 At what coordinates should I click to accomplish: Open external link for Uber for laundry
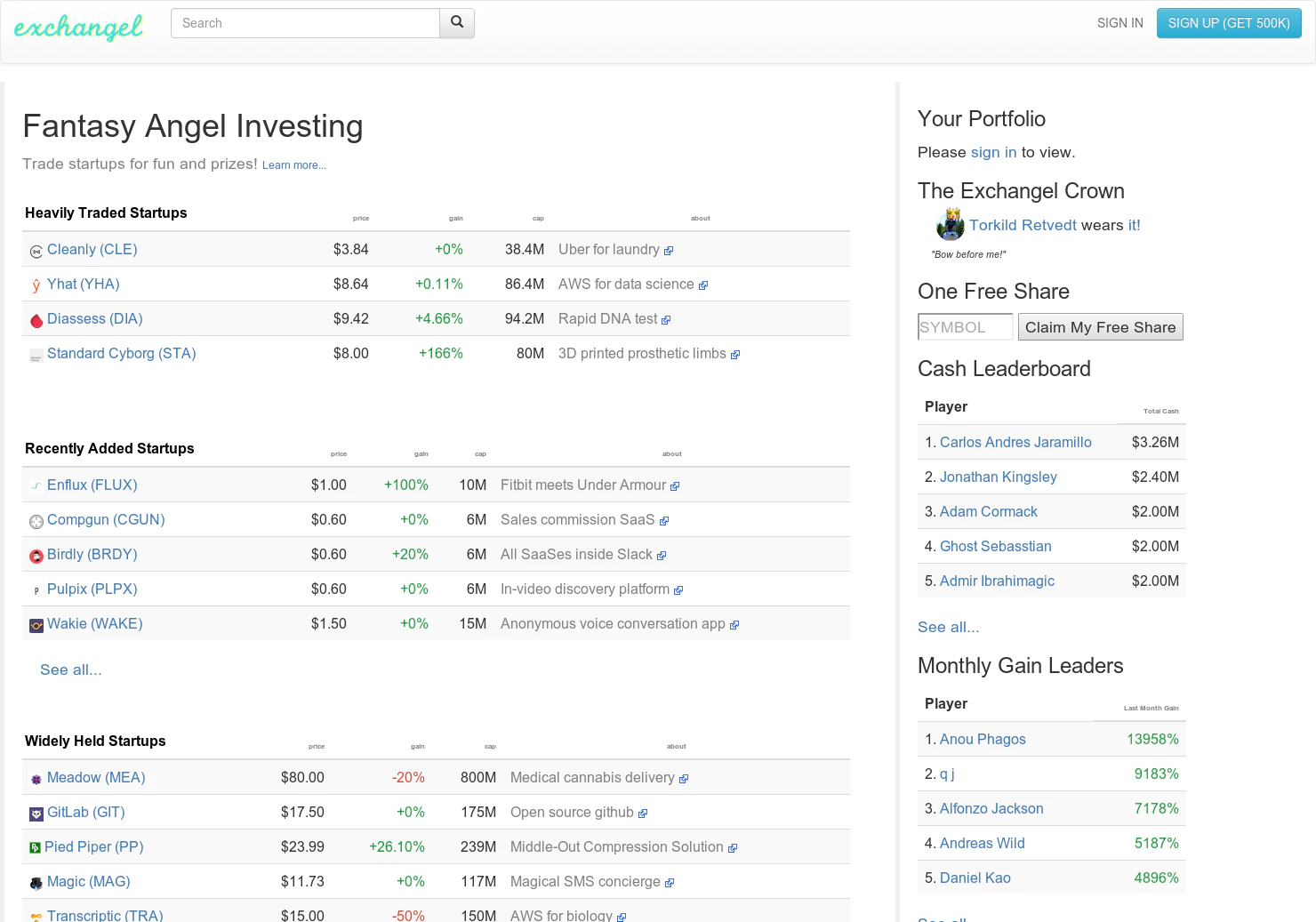[669, 252]
